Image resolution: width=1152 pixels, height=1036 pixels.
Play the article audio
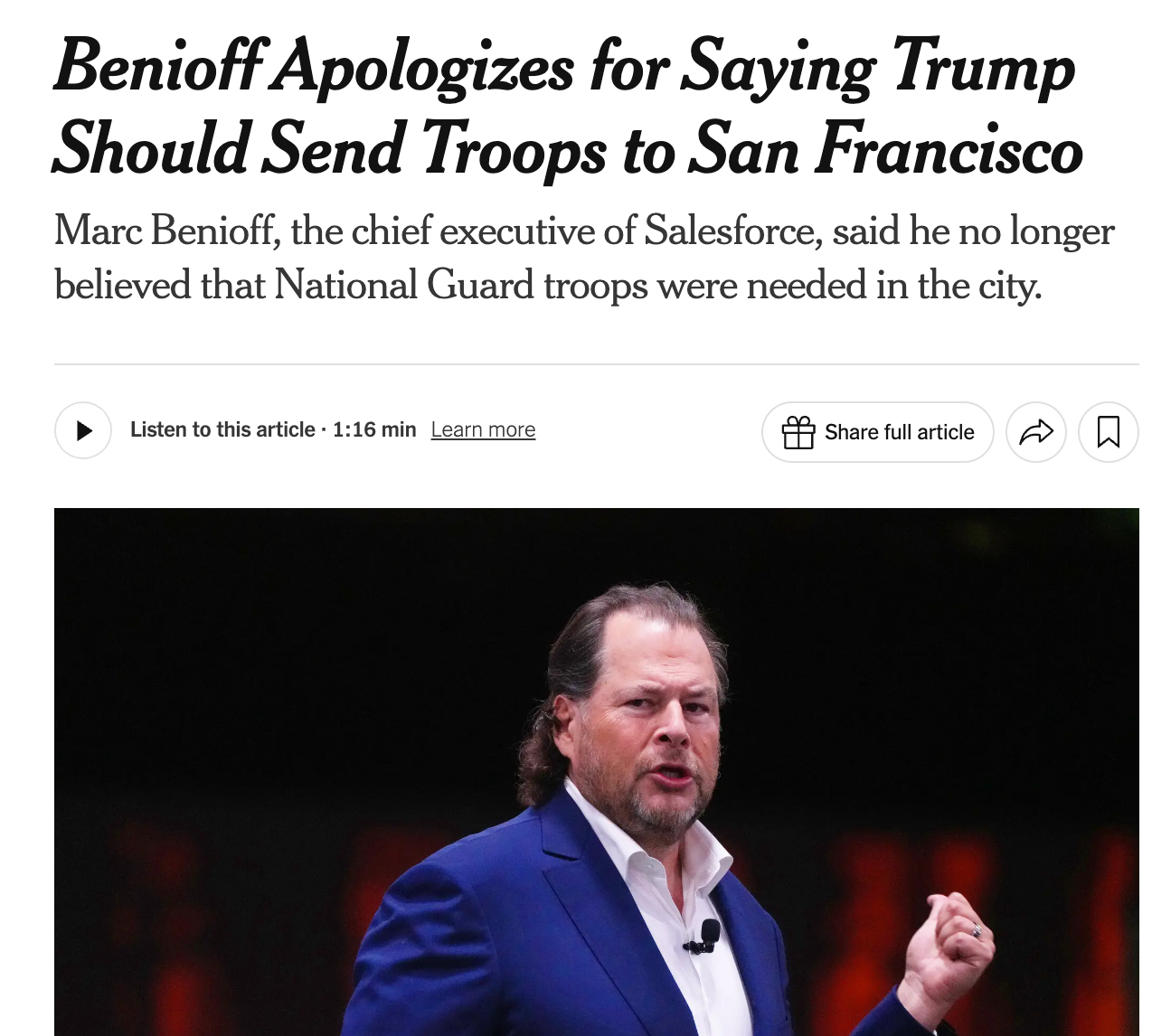(83, 430)
